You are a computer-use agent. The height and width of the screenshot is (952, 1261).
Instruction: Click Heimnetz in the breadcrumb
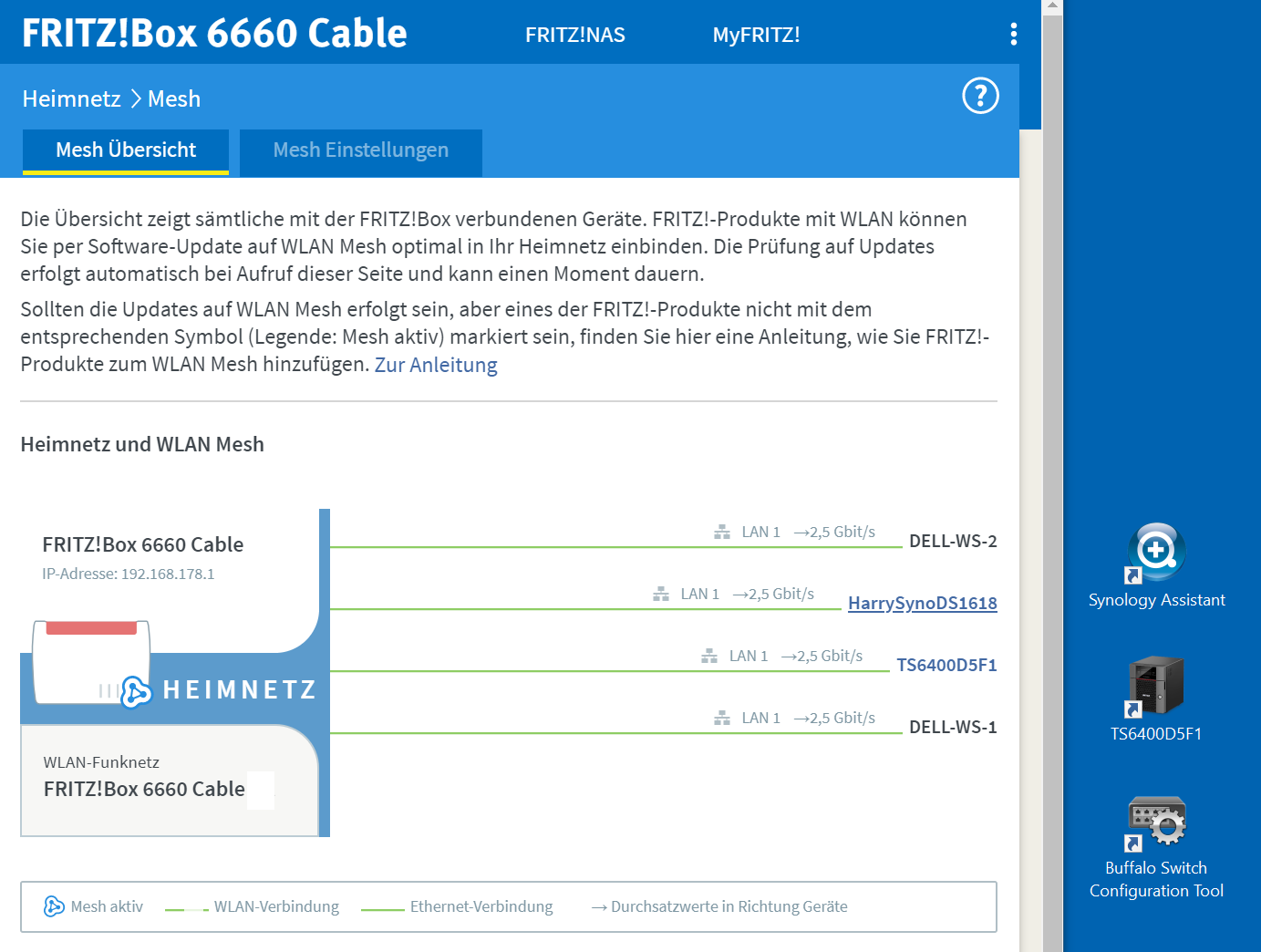[71, 99]
